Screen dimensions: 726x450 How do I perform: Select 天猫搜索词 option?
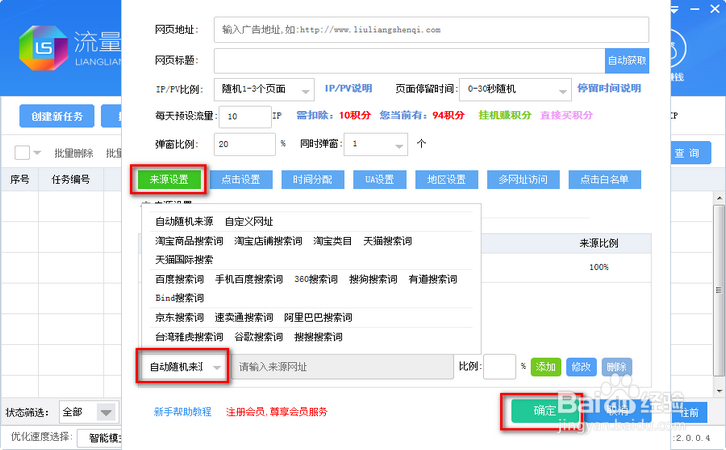tap(388, 241)
